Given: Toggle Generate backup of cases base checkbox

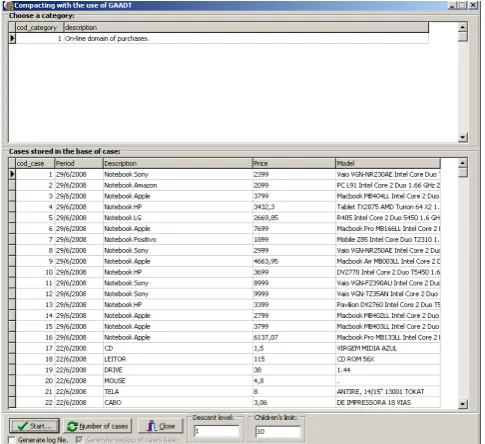Looking at the screenshot, I should 79,440.
